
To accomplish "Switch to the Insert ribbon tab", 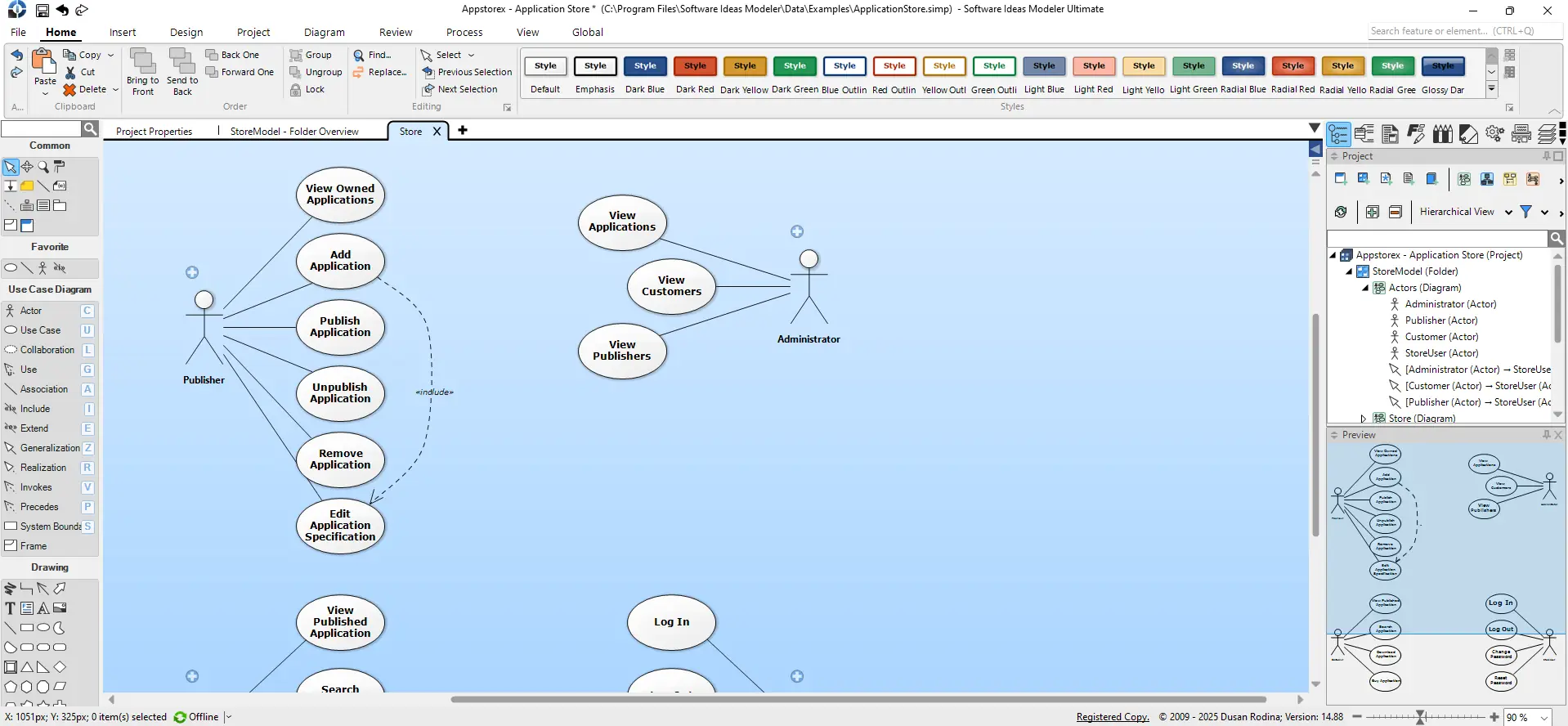I will click(x=123, y=32).
